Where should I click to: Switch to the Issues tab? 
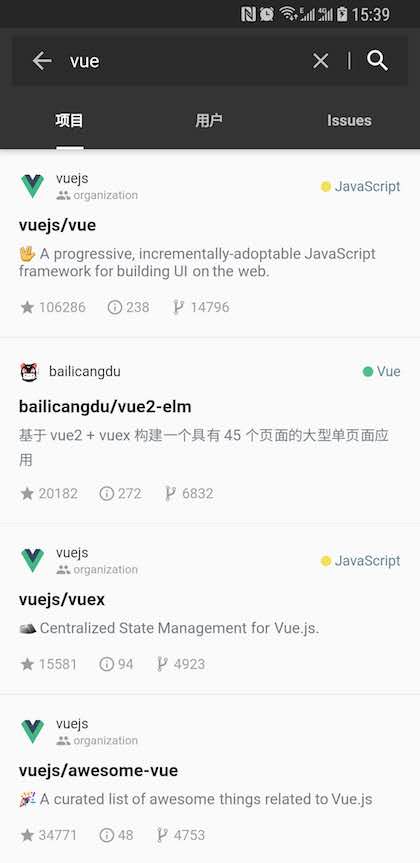[349, 121]
